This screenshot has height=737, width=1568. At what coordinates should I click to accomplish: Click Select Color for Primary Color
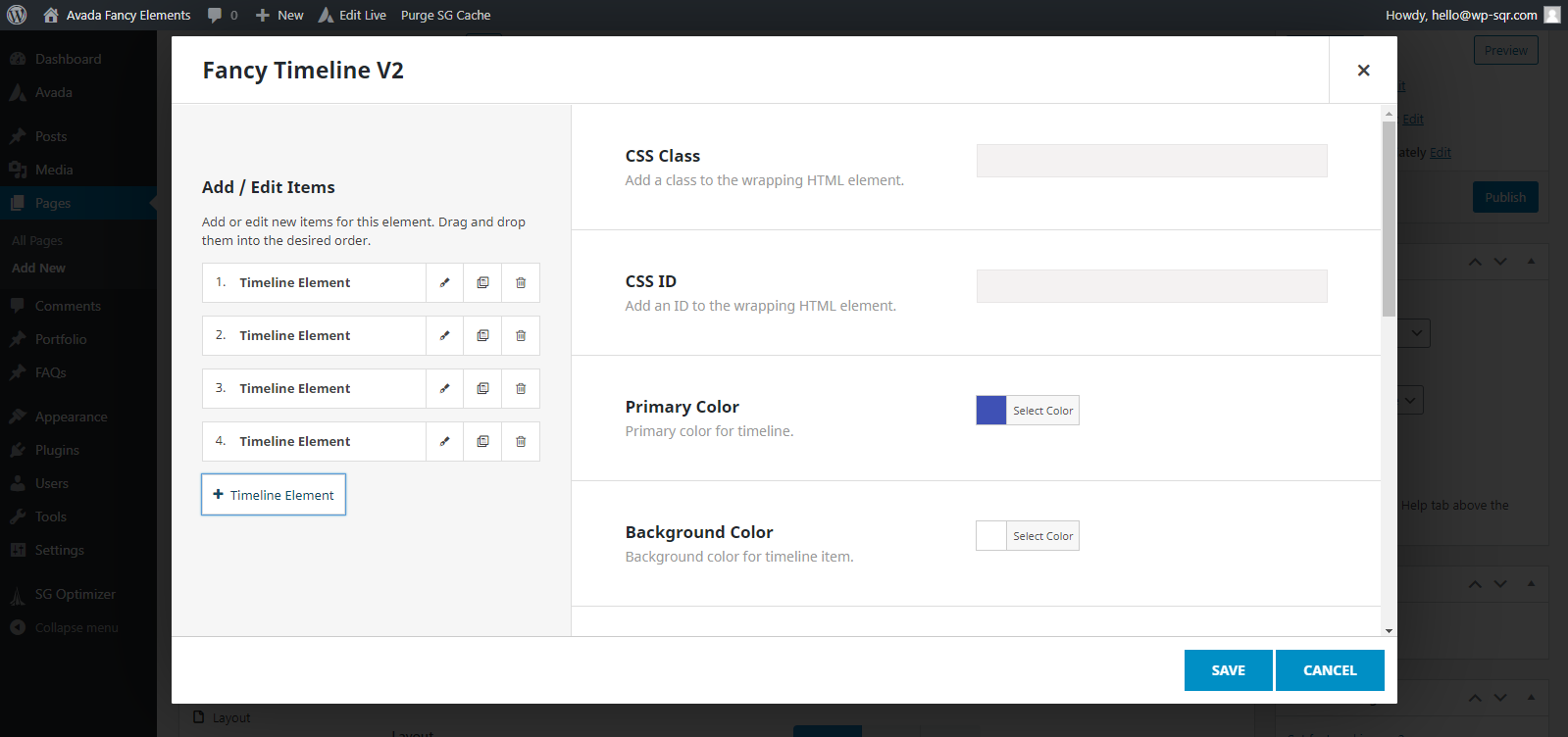pyautogui.click(x=1042, y=411)
